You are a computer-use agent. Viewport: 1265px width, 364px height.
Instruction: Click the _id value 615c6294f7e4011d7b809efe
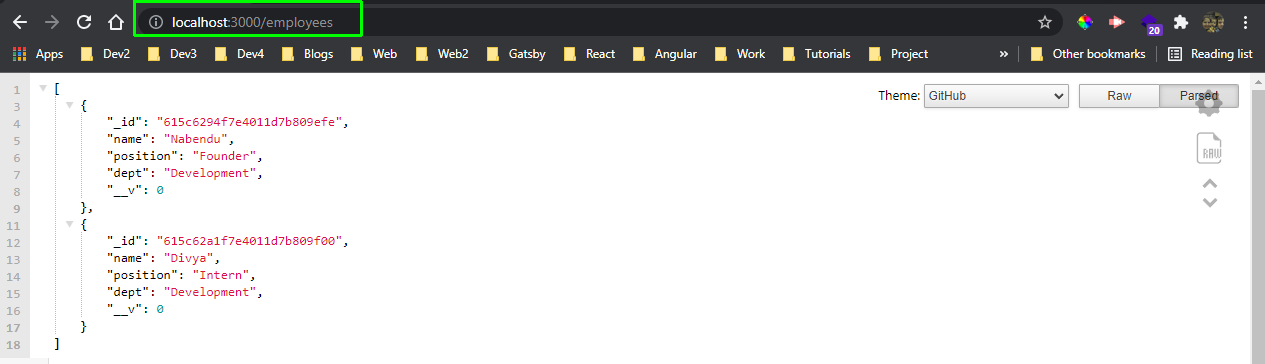(x=251, y=122)
